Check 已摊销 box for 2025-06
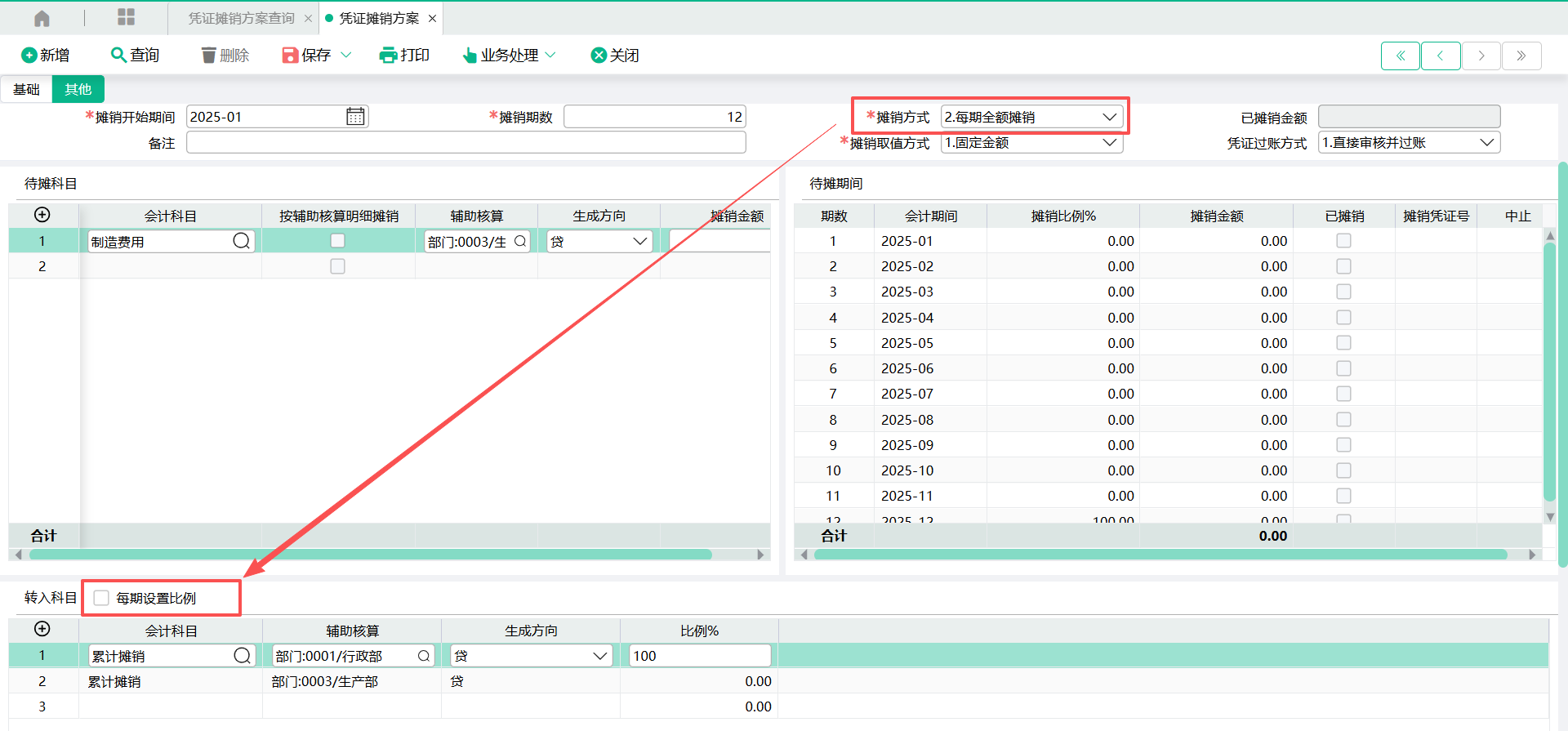Image resolution: width=1568 pixels, height=731 pixels. pyautogui.click(x=1343, y=368)
